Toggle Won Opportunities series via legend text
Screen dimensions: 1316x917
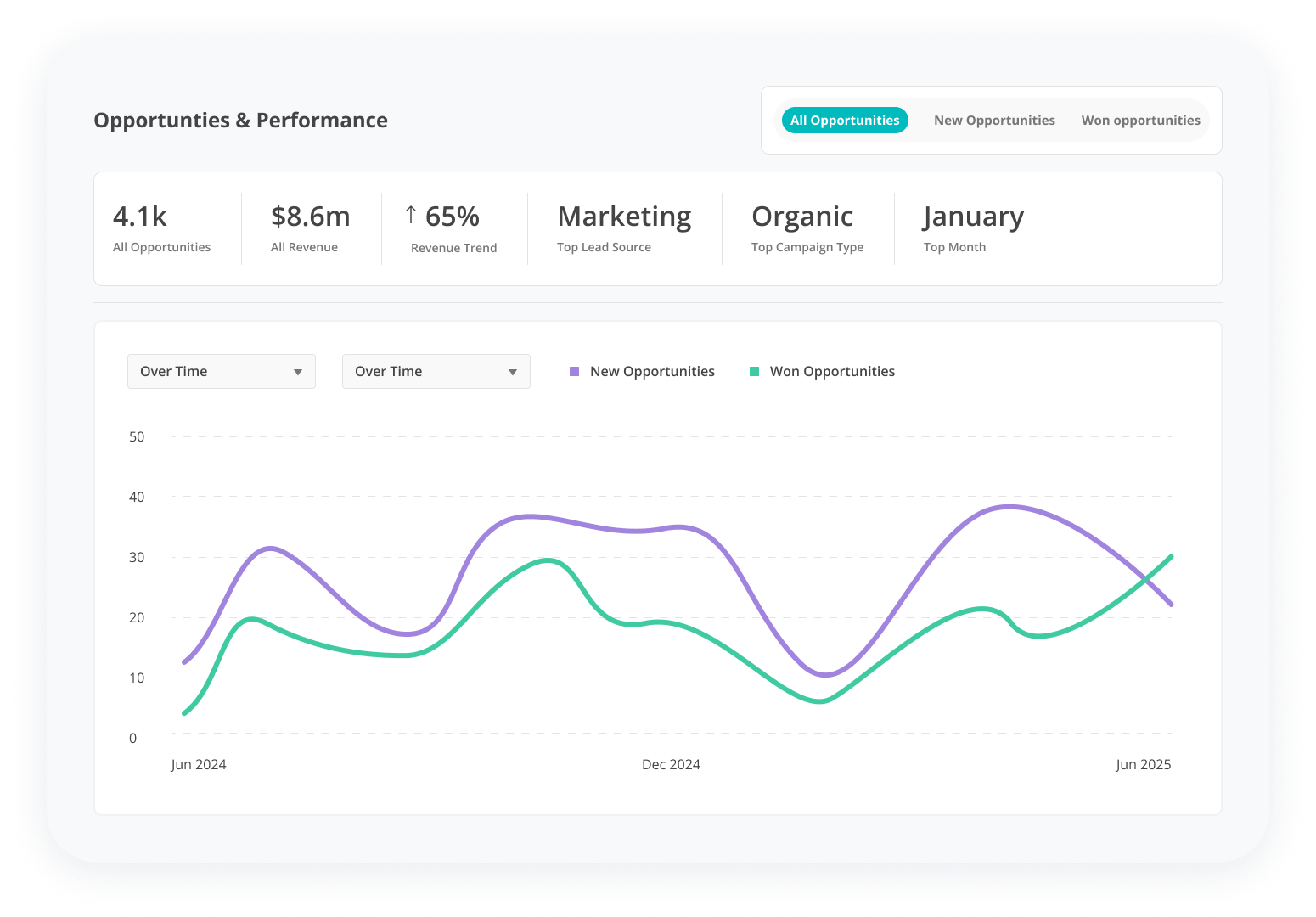click(832, 372)
